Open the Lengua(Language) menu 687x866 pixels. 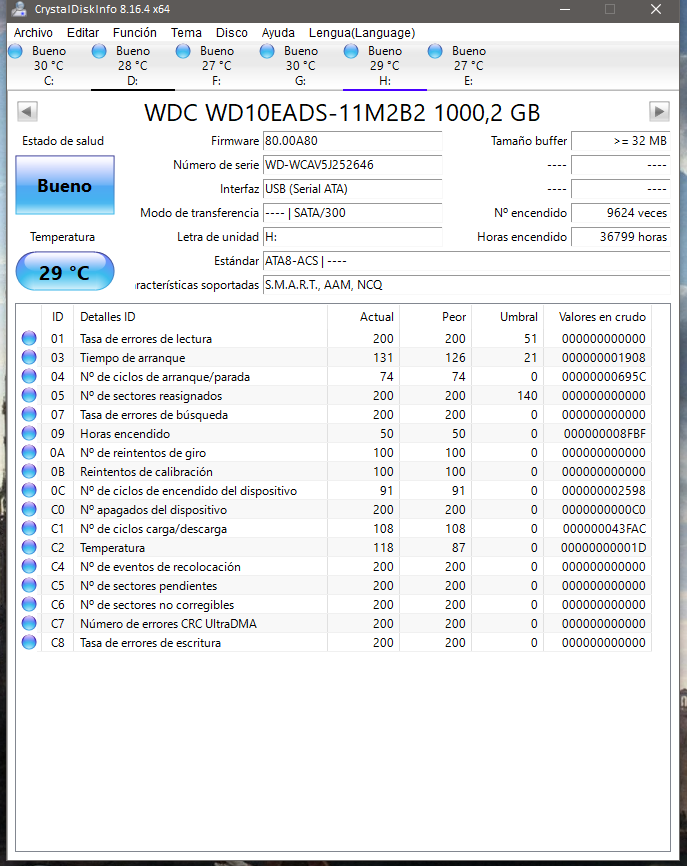click(362, 33)
